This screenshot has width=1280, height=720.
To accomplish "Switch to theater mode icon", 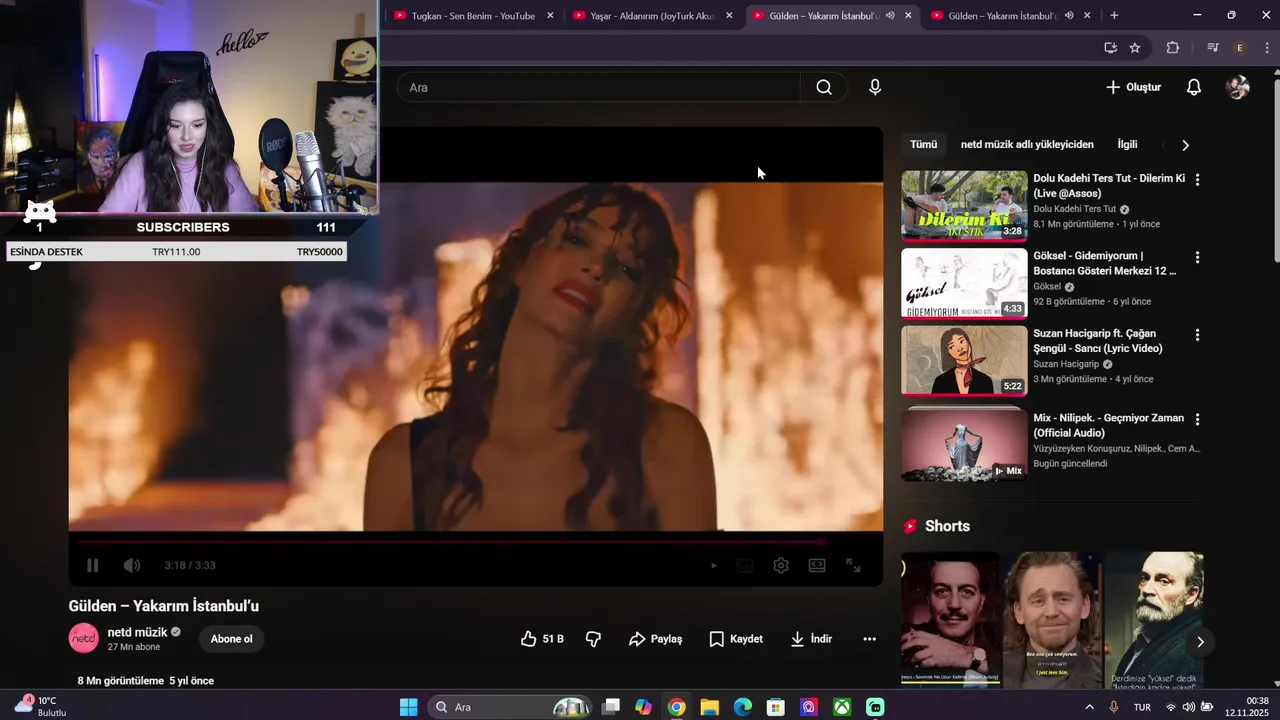I will pos(817,565).
